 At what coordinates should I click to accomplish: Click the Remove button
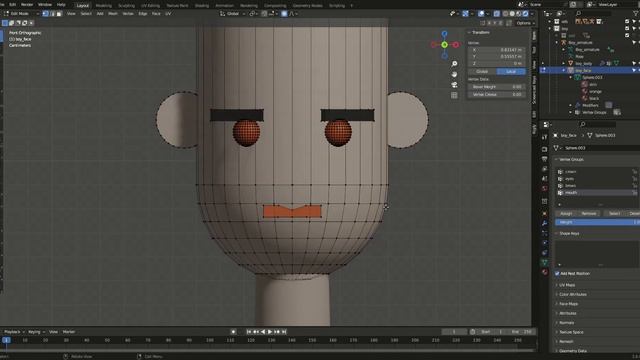pyautogui.click(x=588, y=213)
